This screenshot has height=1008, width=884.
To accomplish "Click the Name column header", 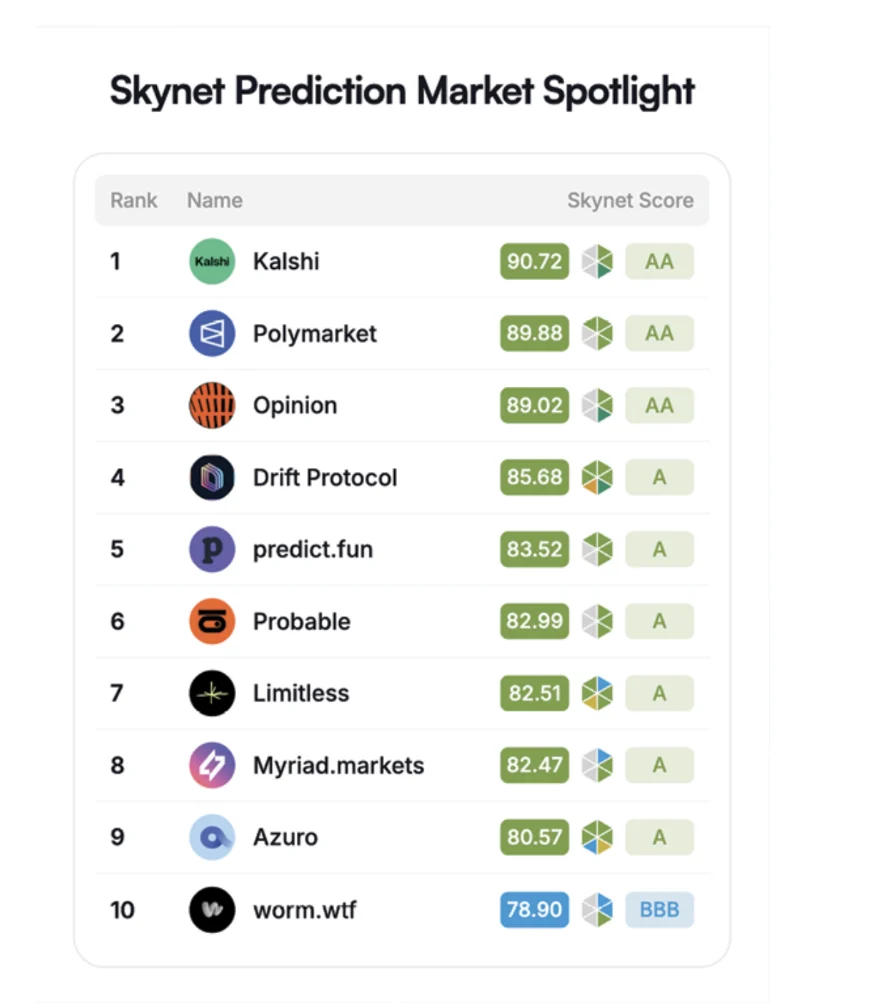I will pyautogui.click(x=213, y=200).
